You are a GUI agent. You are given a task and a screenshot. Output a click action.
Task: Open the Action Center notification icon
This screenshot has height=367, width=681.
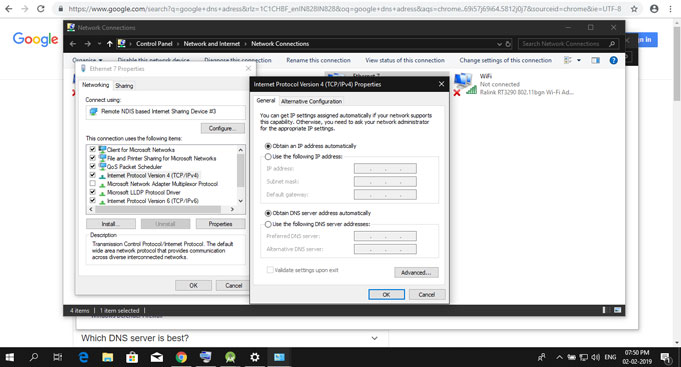[x=665, y=357]
